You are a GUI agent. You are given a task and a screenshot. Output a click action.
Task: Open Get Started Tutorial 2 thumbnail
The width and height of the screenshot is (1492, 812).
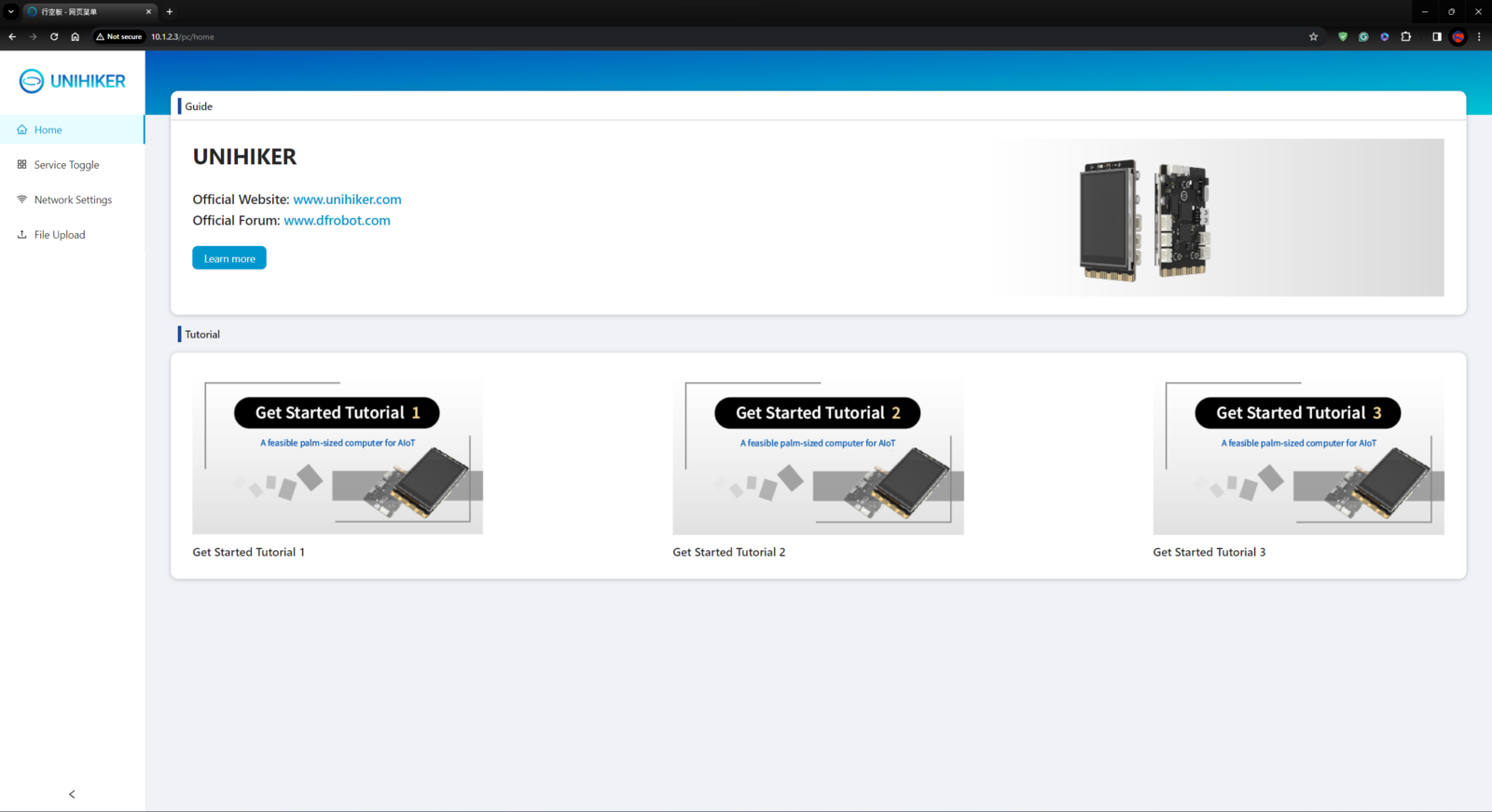pos(818,455)
